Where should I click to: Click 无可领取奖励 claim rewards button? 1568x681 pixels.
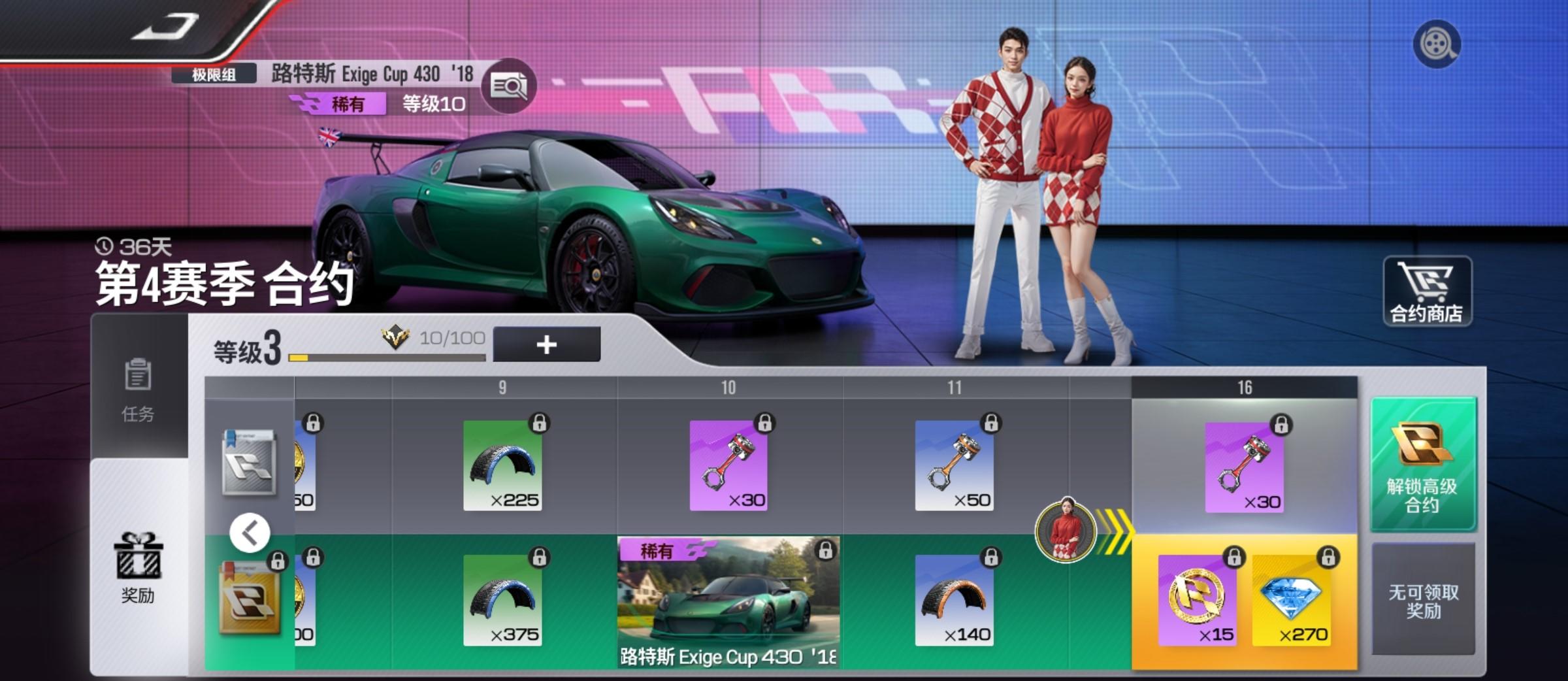tap(1423, 599)
